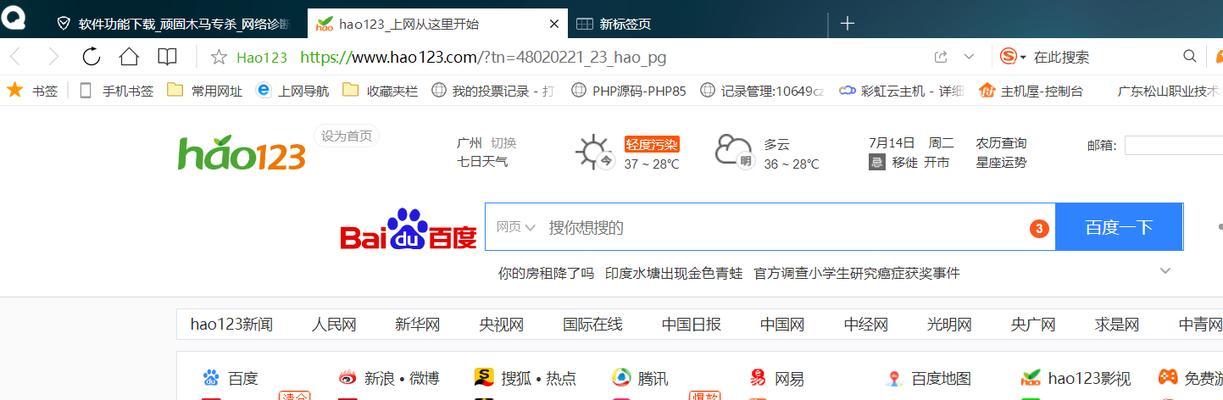
Task: Open the 新浪 • 微博 site link
Action: tap(388, 378)
